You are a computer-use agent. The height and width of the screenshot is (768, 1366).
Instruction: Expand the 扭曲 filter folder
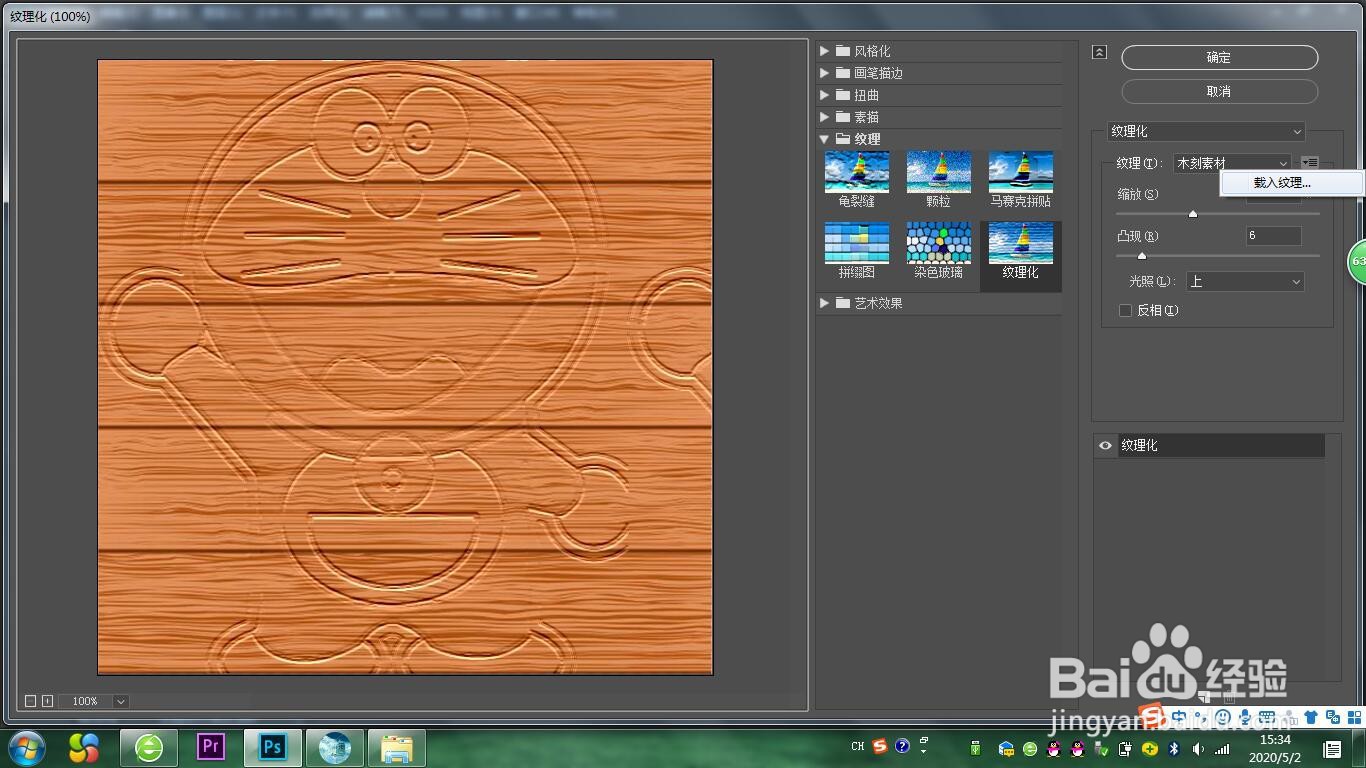click(824, 95)
